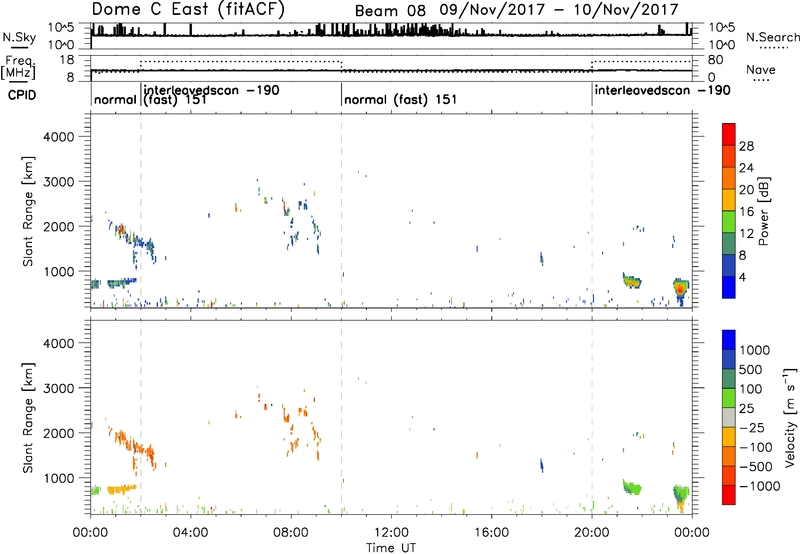
Task: Click the 'Nave' legend label
Action: [761, 70]
